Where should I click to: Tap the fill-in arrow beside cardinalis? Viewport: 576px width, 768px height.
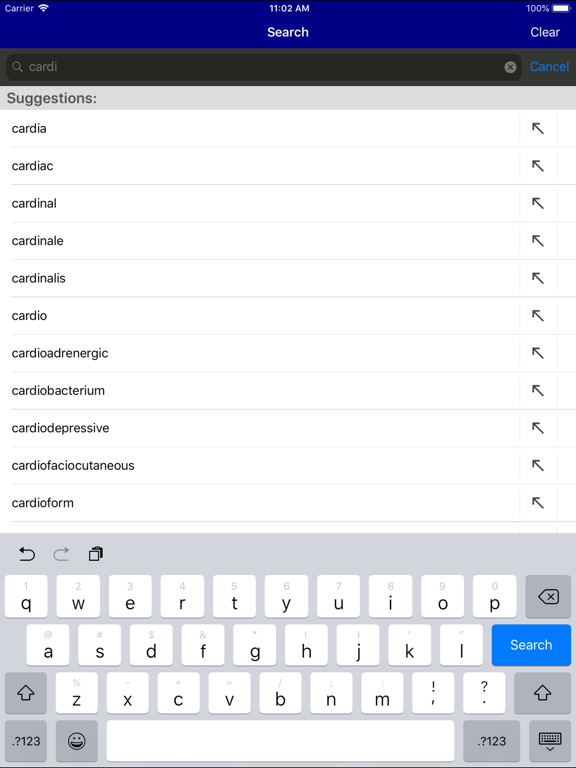(538, 278)
